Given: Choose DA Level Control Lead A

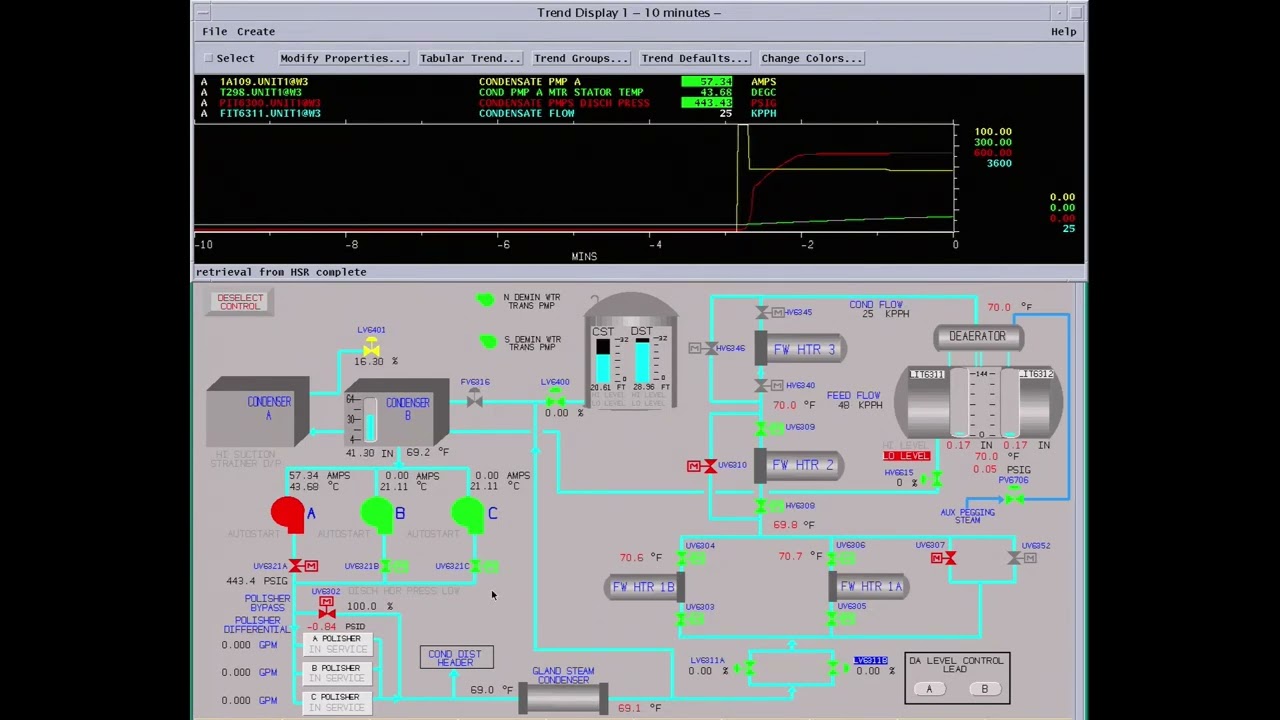Looking at the screenshot, I should point(929,689).
